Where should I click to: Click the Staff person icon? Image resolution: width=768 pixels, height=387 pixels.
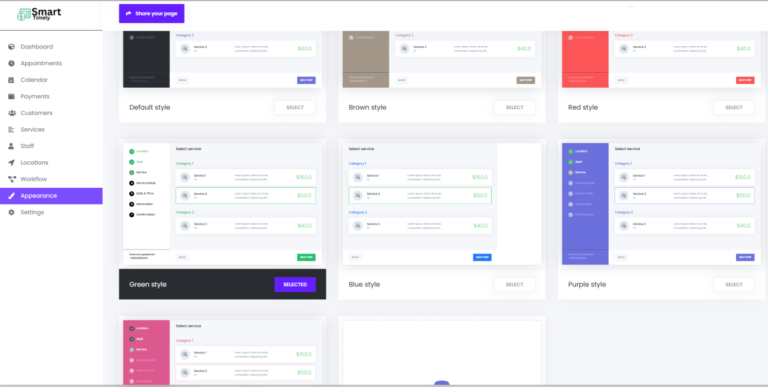(11, 146)
